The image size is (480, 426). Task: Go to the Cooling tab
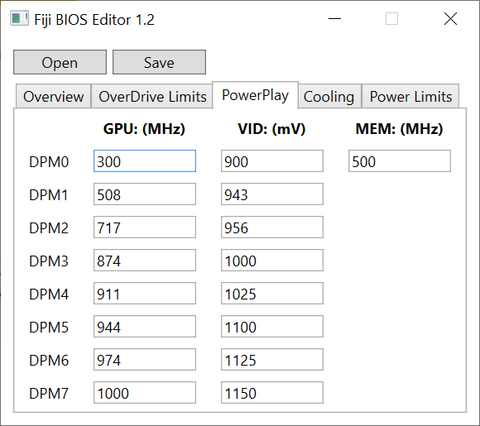pos(329,97)
